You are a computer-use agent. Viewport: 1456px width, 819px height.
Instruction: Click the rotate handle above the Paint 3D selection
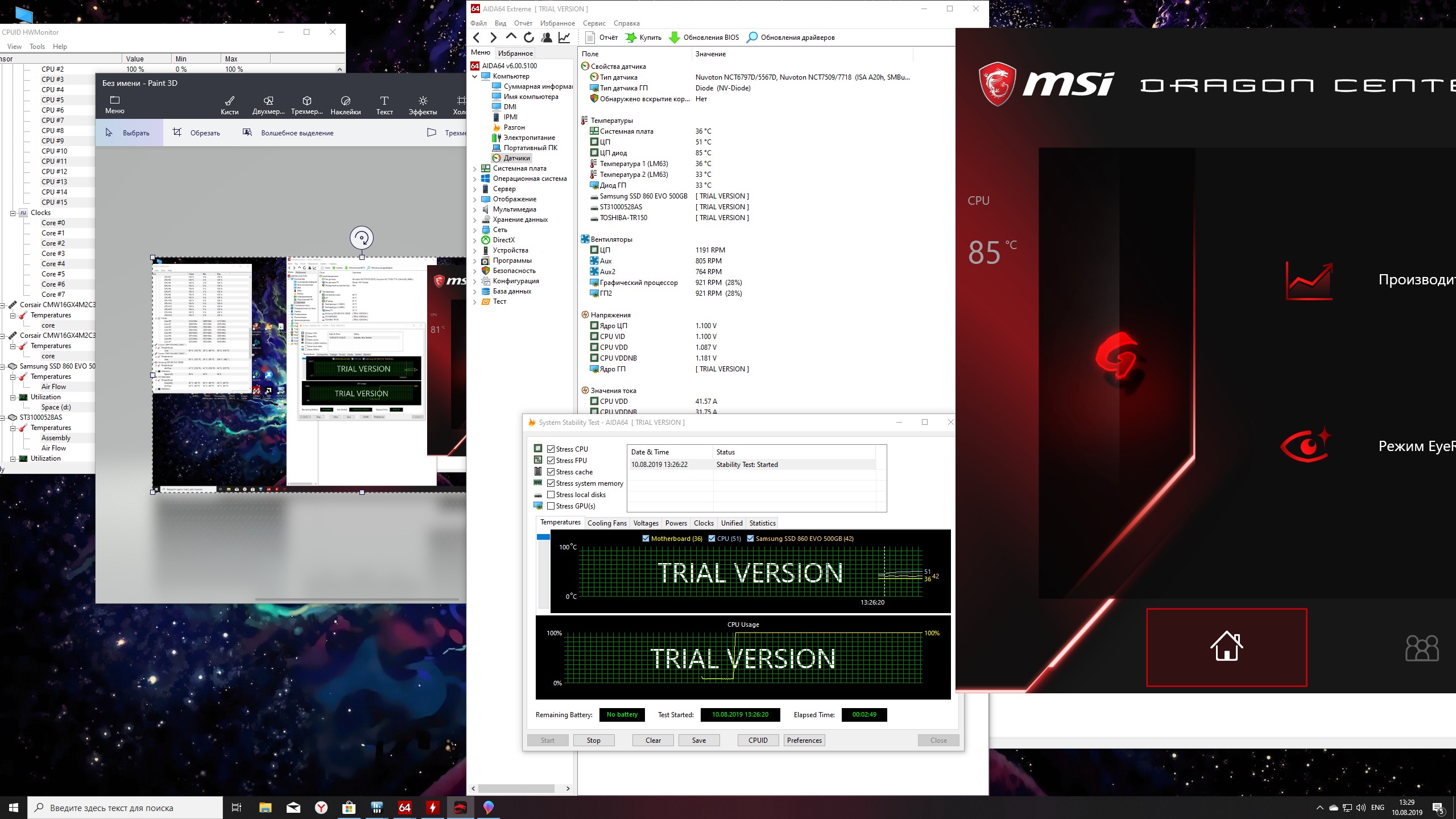coord(362,238)
